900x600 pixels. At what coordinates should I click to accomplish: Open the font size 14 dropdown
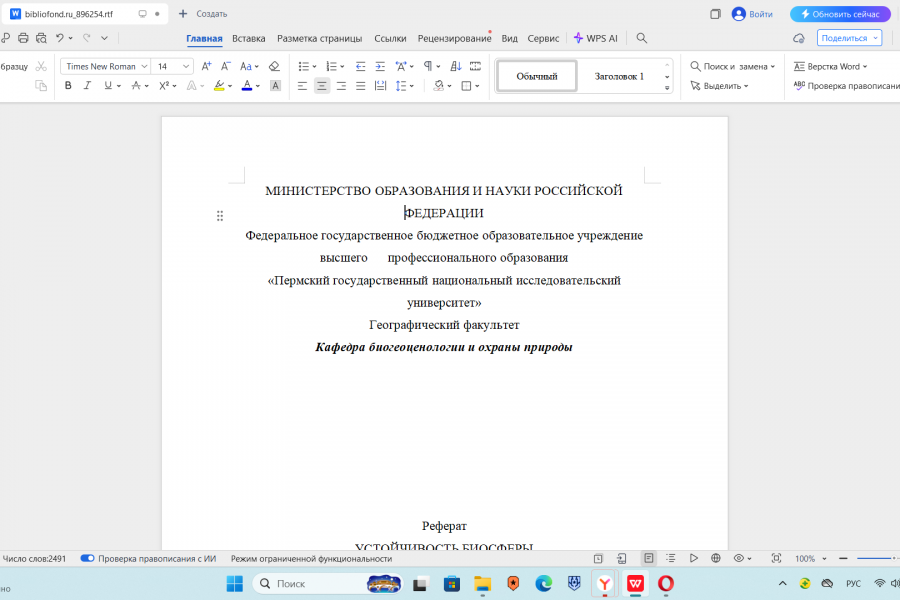(186, 67)
